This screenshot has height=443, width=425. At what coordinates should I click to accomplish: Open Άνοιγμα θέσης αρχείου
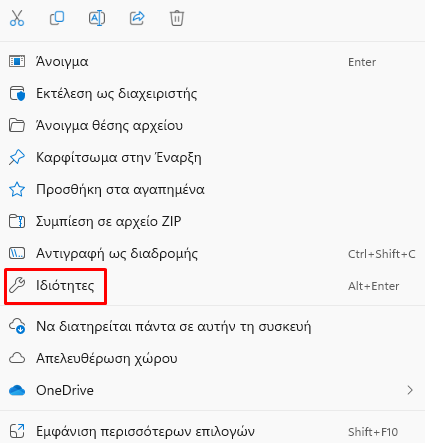[x=212, y=126]
